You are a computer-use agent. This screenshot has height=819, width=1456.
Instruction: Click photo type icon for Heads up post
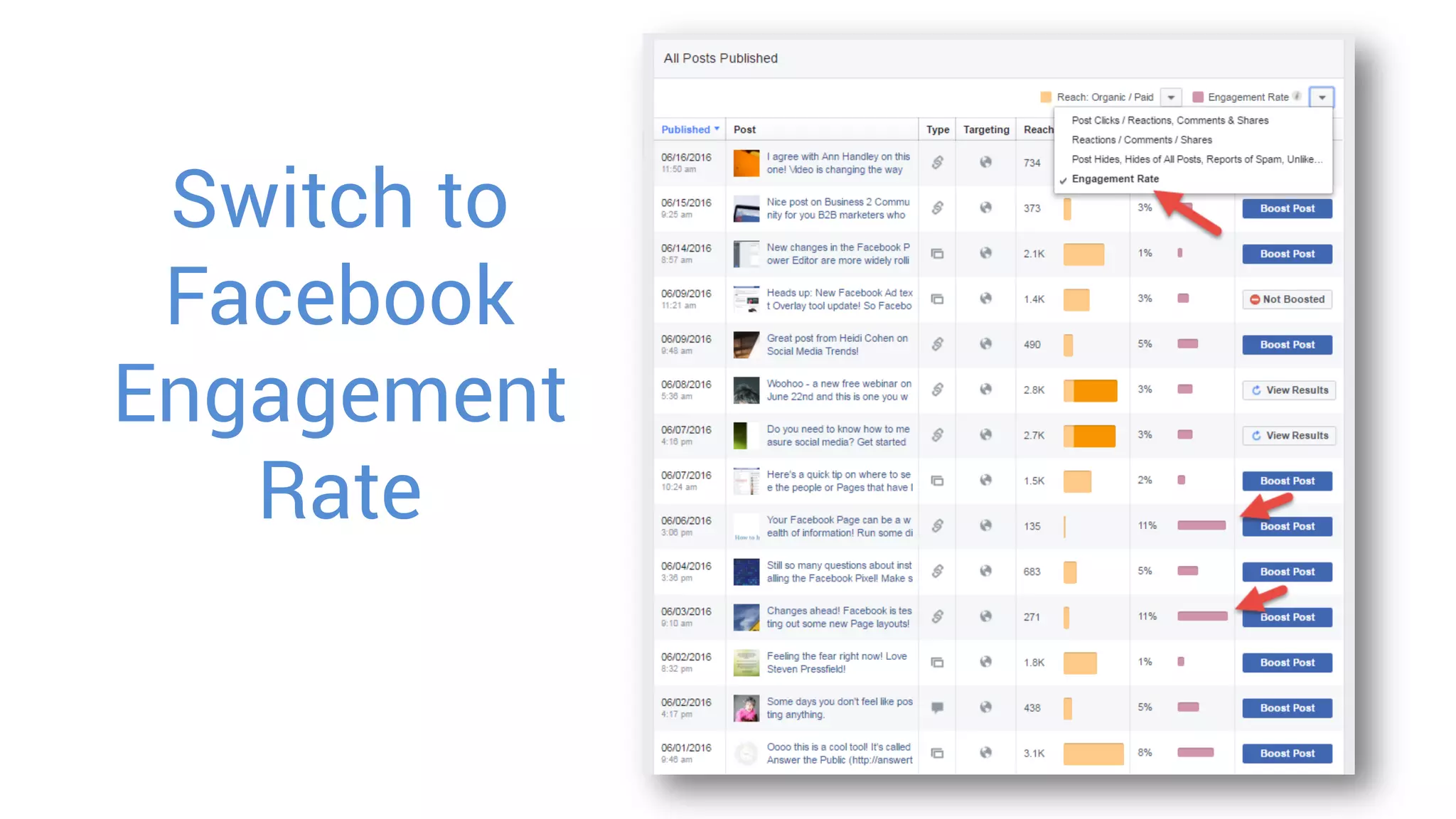(x=938, y=299)
